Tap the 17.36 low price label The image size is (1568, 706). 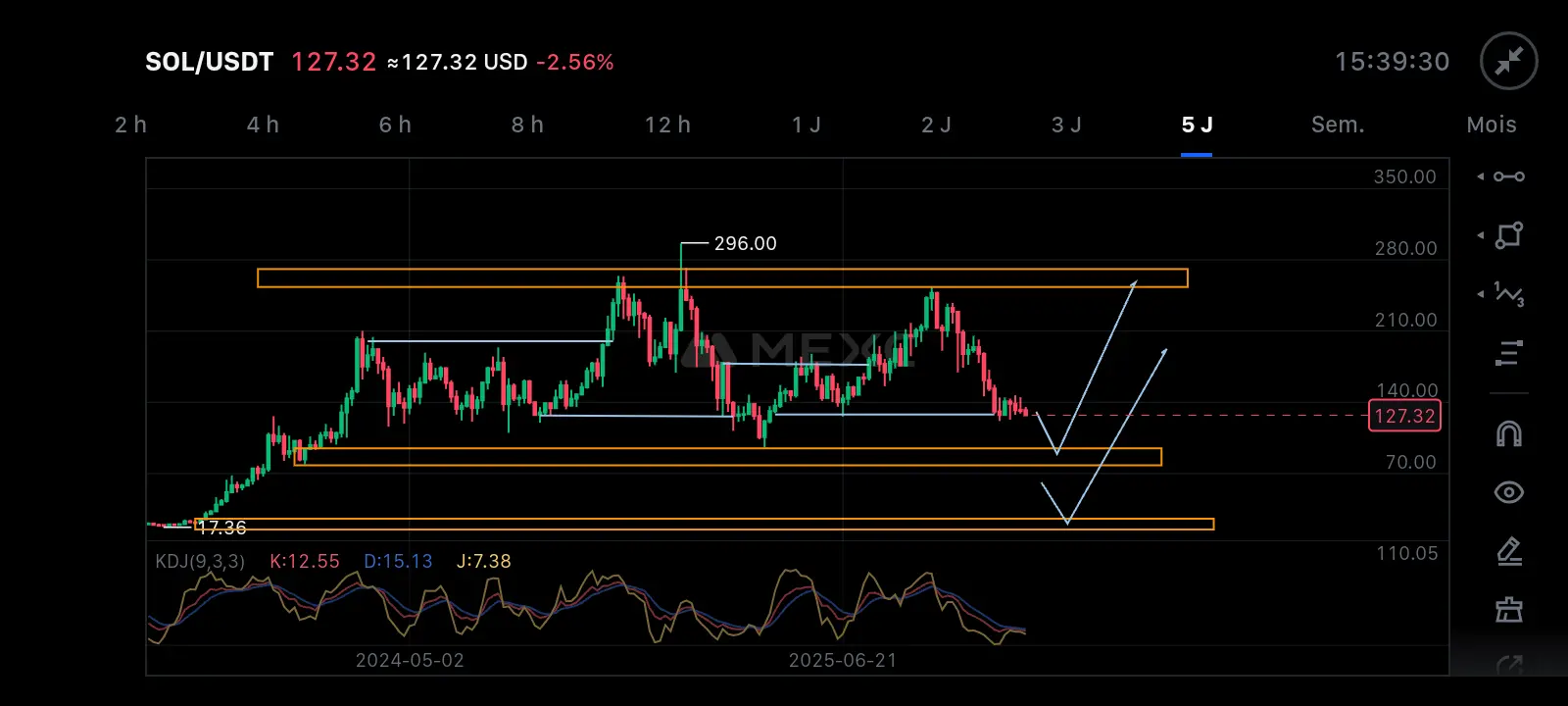point(221,528)
